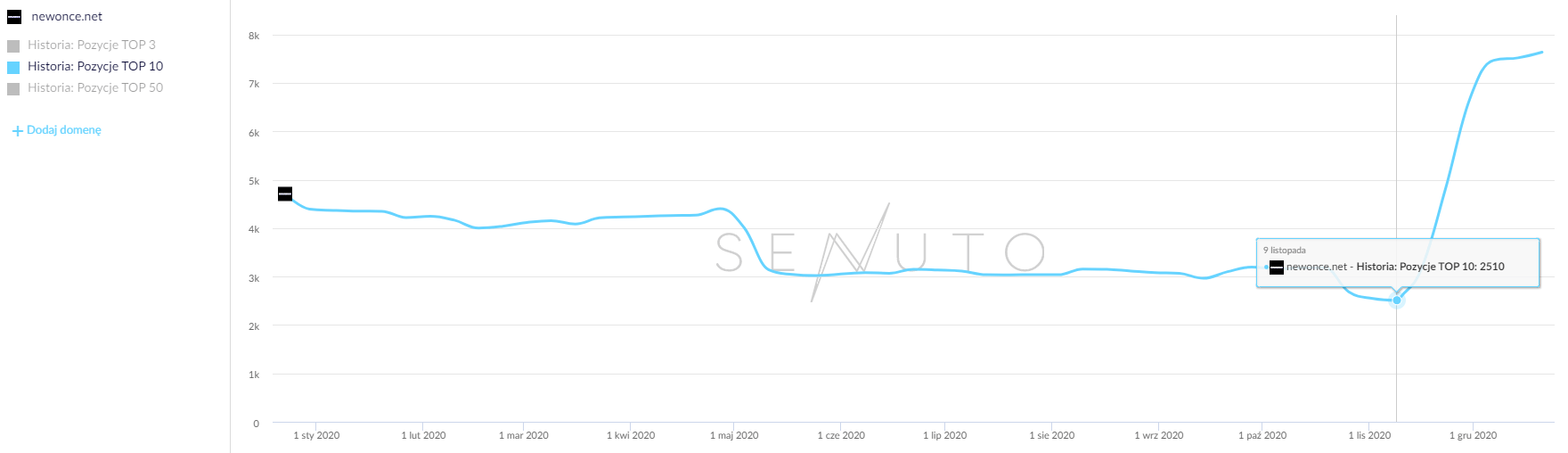The image size is (1568, 453).
Task: Click the newonce.net logo icon in legend
Action: [x=14, y=17]
